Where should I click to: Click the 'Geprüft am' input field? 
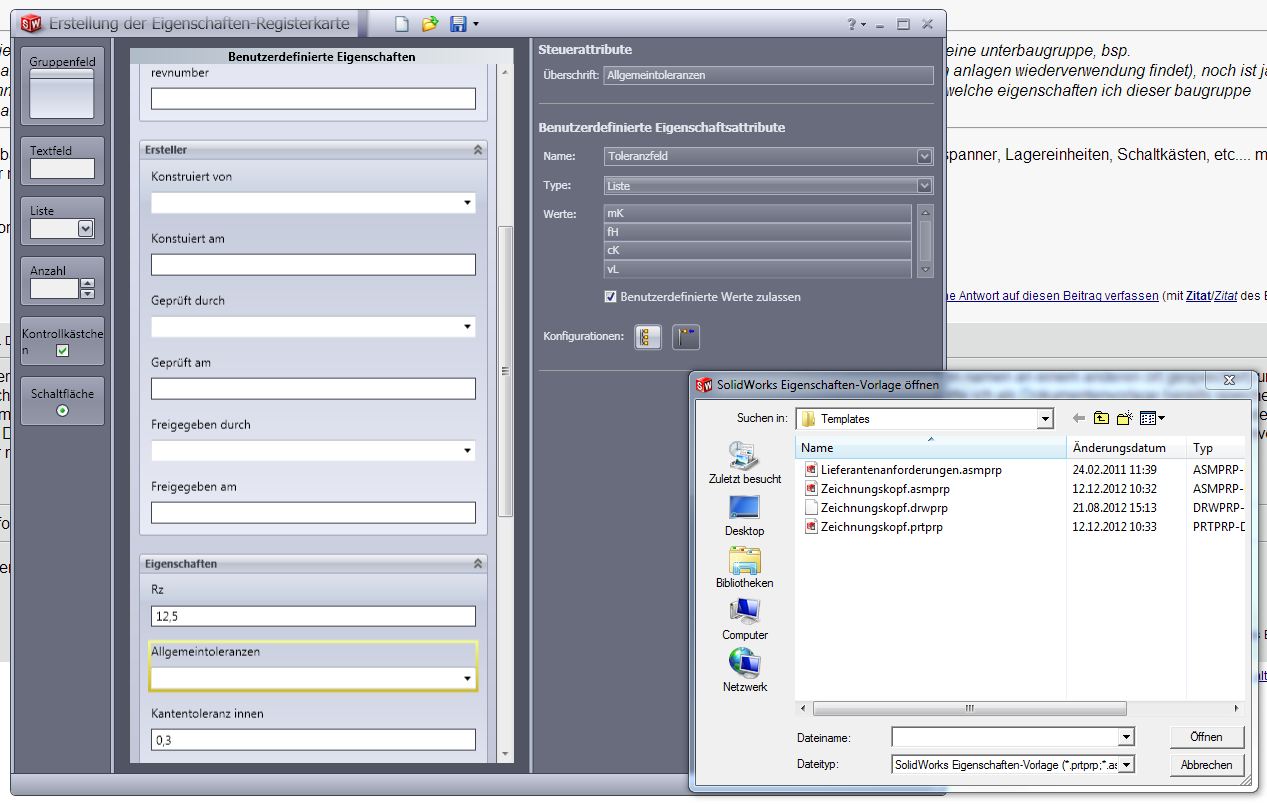[313, 389]
